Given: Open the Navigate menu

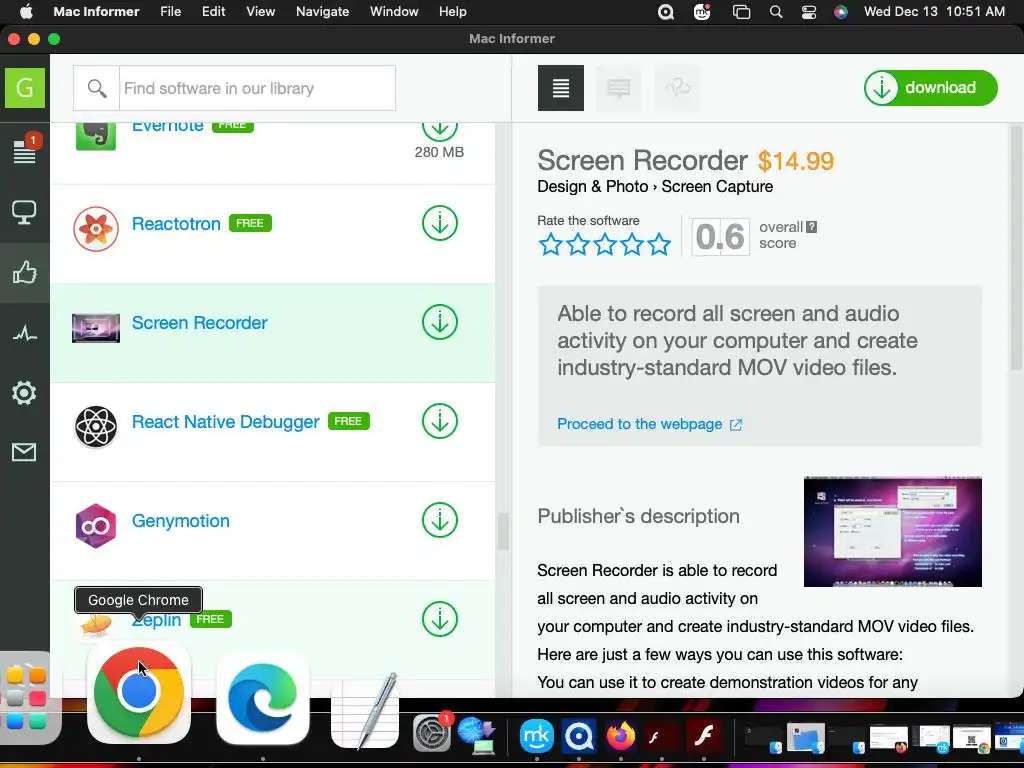Looking at the screenshot, I should tap(323, 12).
